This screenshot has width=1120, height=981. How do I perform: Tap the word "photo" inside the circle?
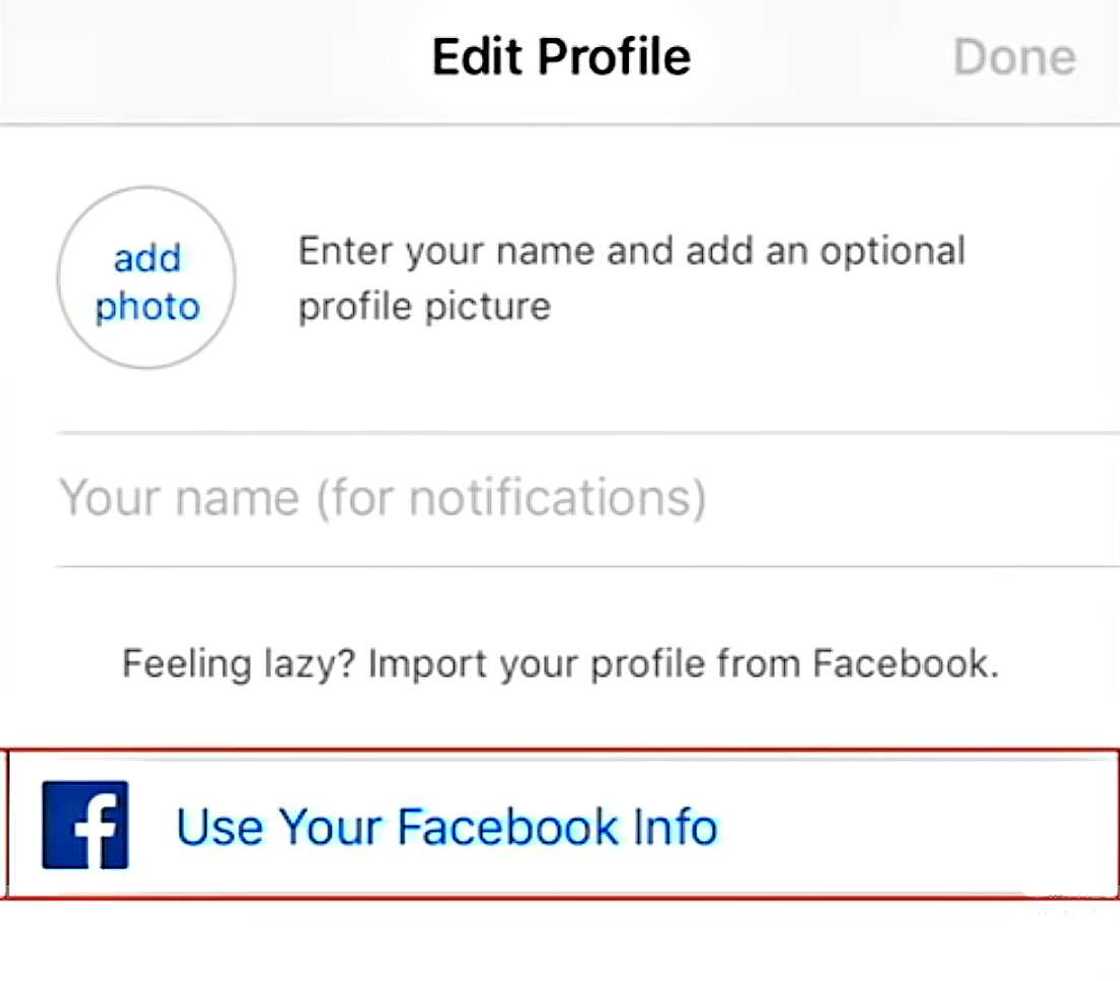click(x=147, y=305)
